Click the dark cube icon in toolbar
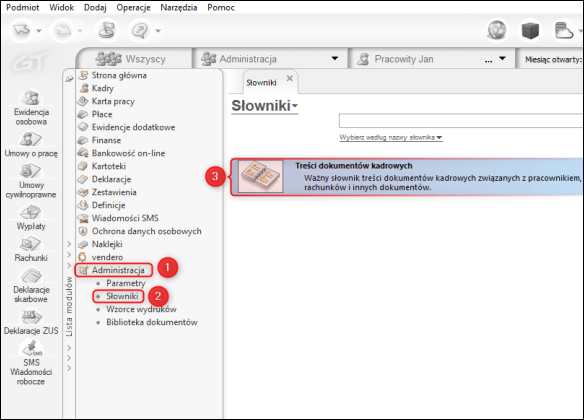The height and width of the screenshot is (420, 584). pyautogui.click(x=530, y=31)
